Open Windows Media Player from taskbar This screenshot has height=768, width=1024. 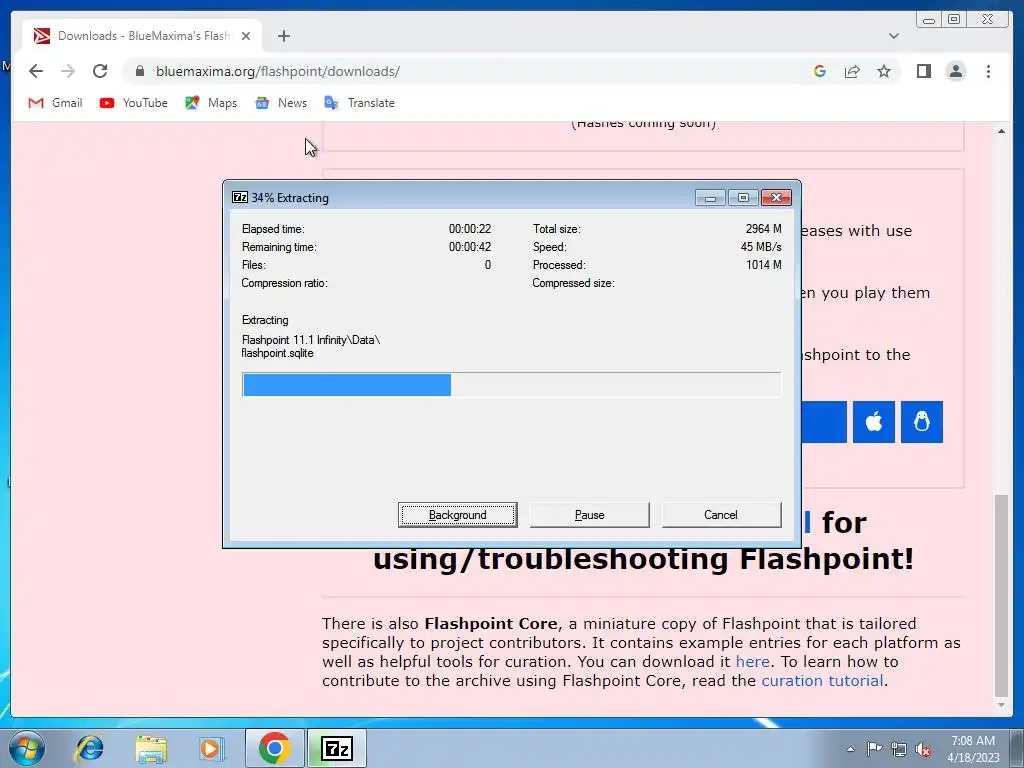(211, 748)
